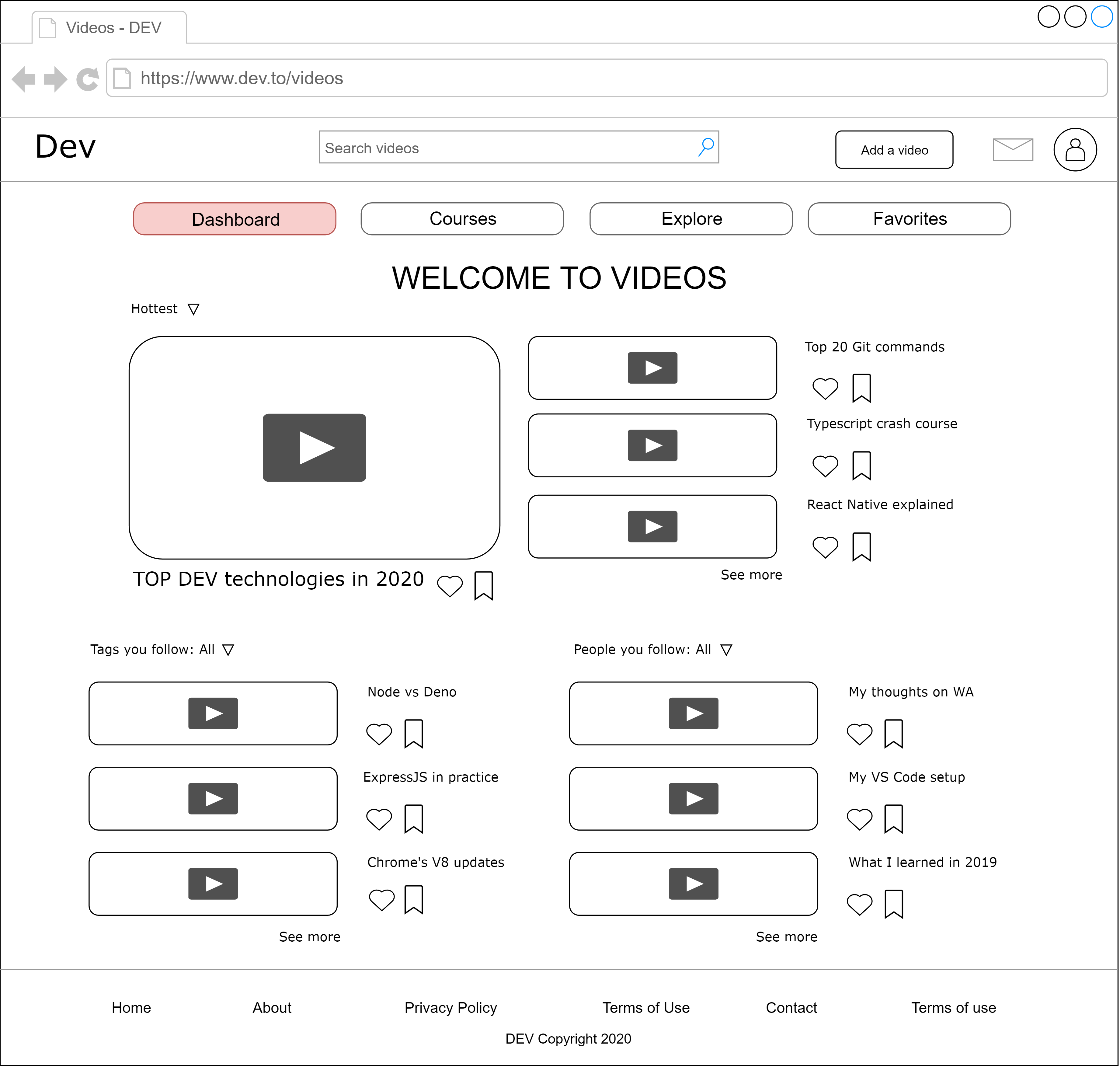Click See more under People you follow
The image size is (1120, 1067).
pos(786,937)
